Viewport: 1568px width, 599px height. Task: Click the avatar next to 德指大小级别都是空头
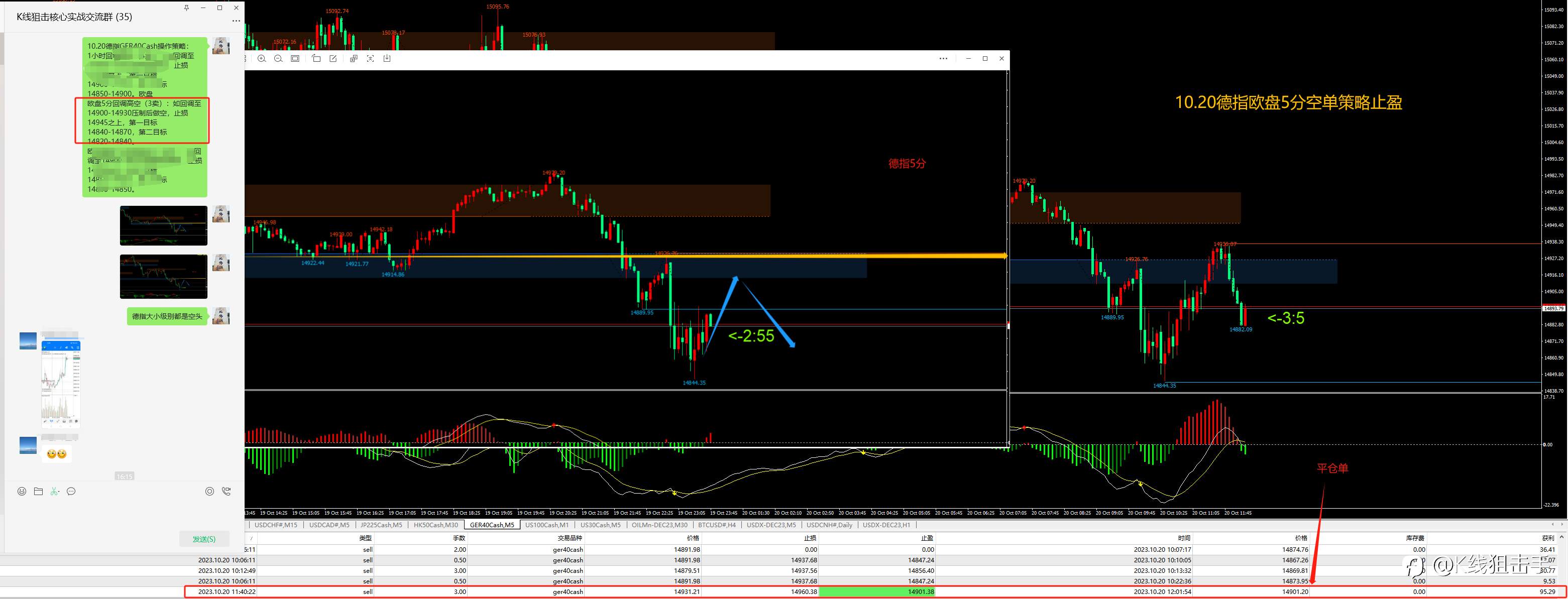pyautogui.click(x=221, y=316)
